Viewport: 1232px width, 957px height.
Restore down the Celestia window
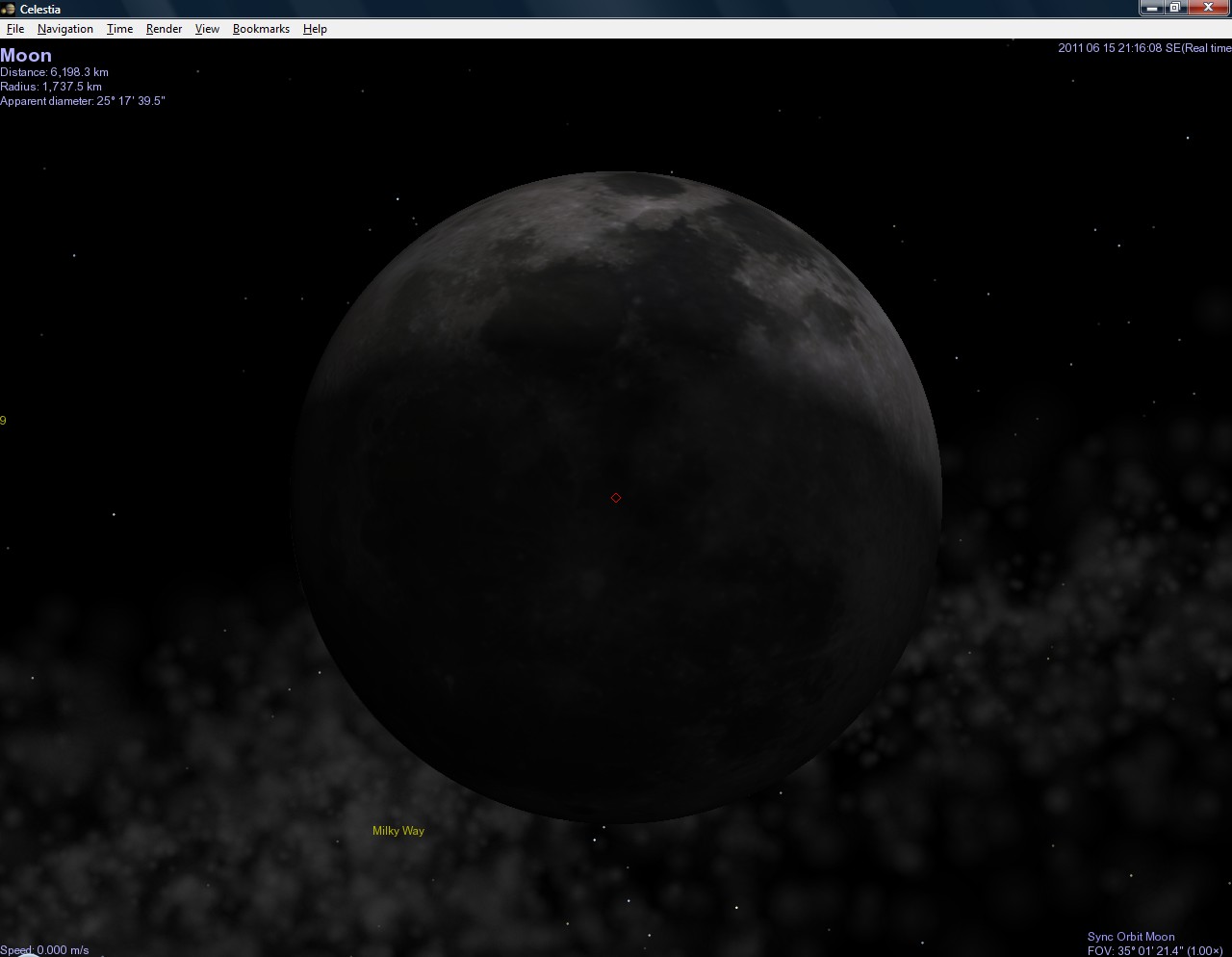(x=1175, y=8)
